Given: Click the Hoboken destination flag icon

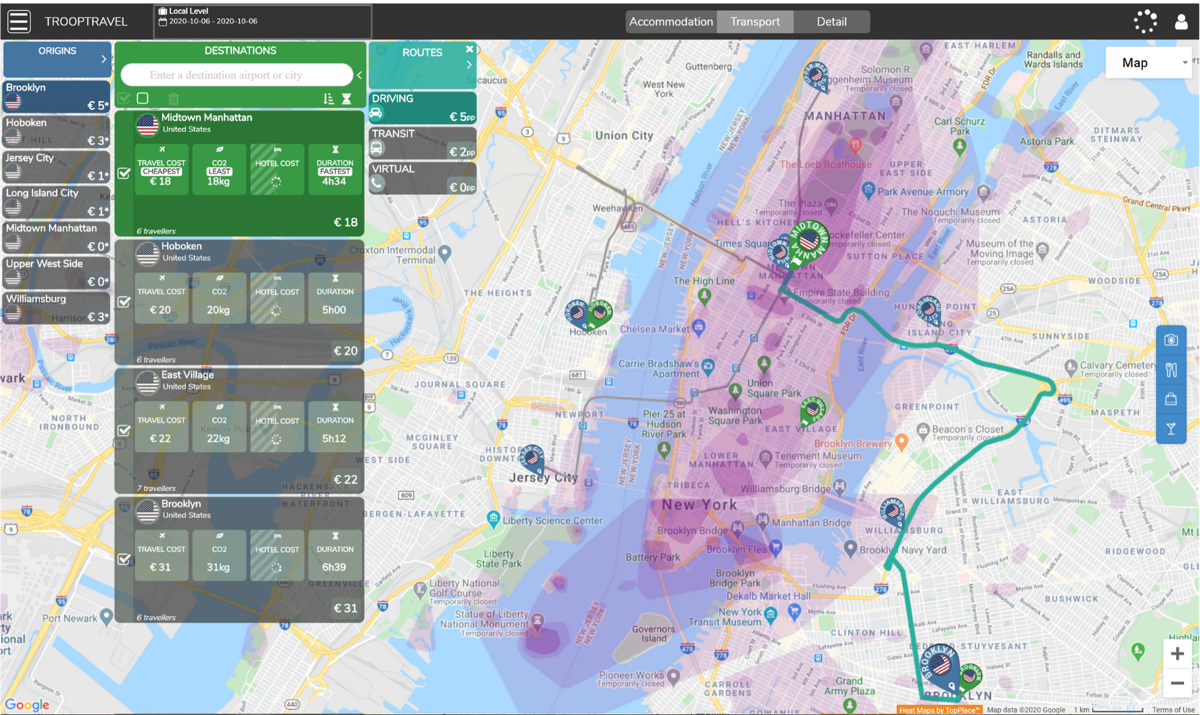Looking at the screenshot, I should (x=147, y=254).
